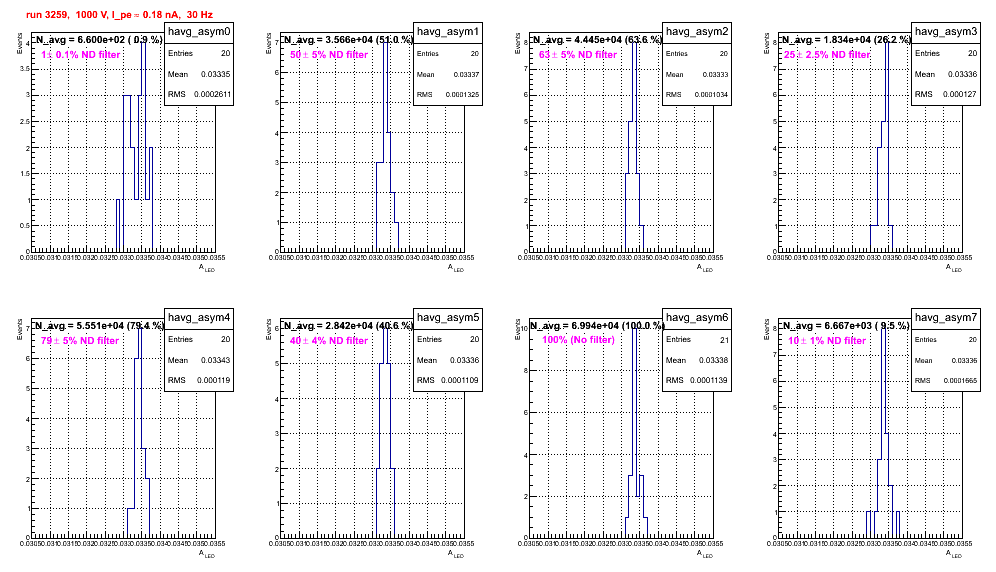
Task: Click RMS 0.0001325 in havg_asym1 stats
Action: [448, 94]
